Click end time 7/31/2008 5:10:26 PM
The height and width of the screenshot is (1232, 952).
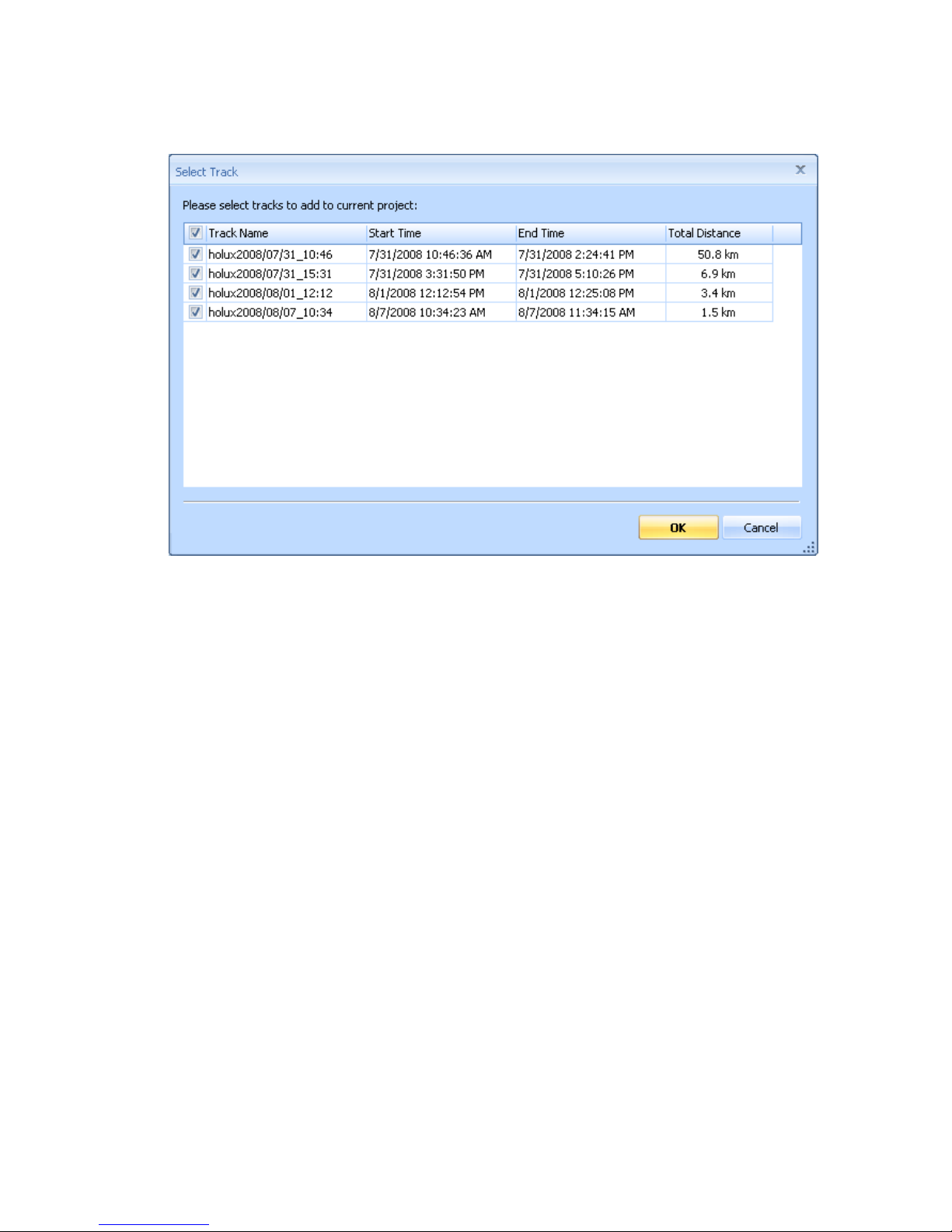tap(576, 274)
